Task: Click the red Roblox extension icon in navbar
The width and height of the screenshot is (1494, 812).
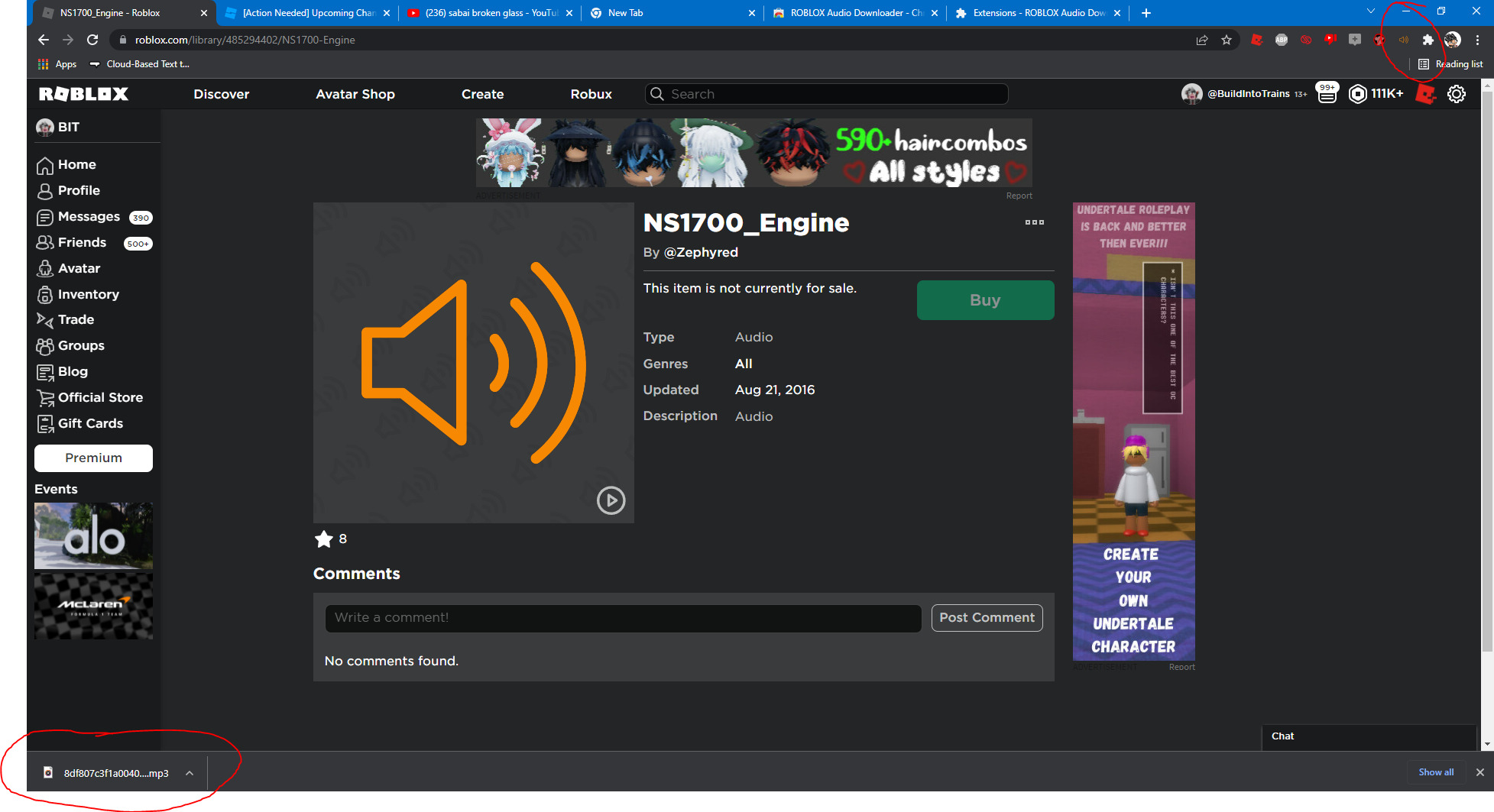Action: pyautogui.click(x=1425, y=94)
